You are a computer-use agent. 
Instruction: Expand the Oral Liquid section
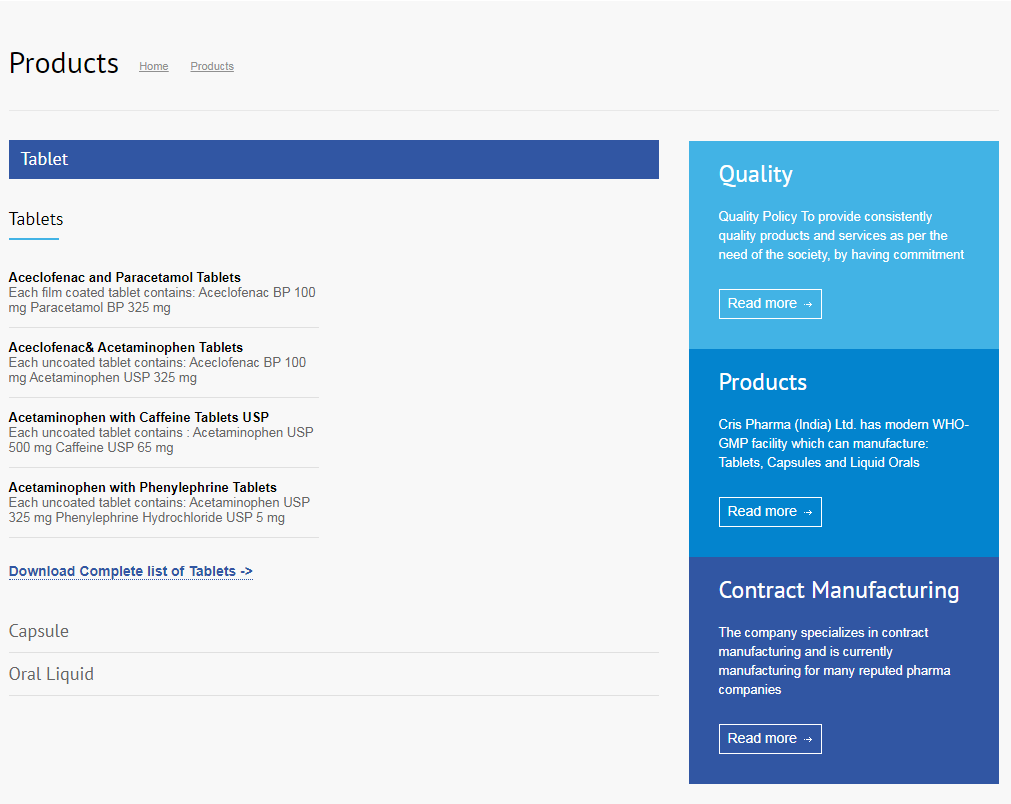click(51, 674)
